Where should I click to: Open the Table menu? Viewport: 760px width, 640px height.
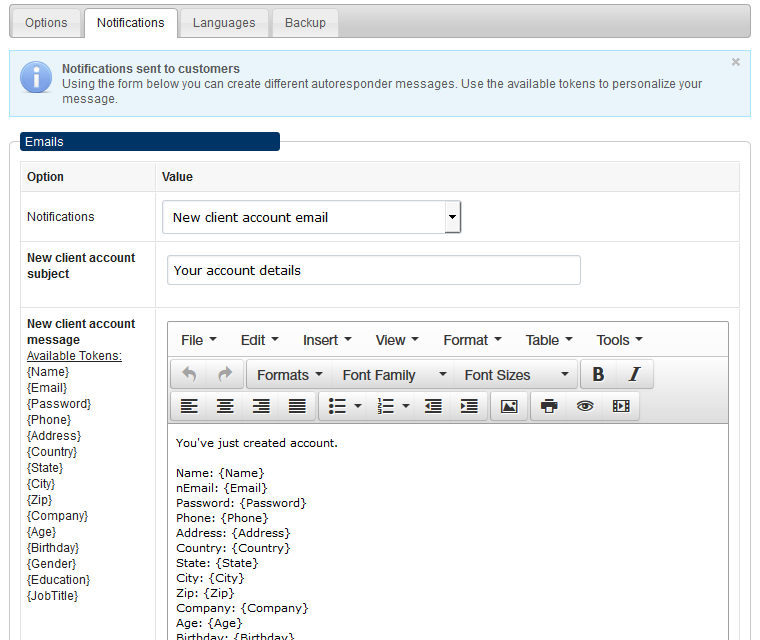(549, 340)
